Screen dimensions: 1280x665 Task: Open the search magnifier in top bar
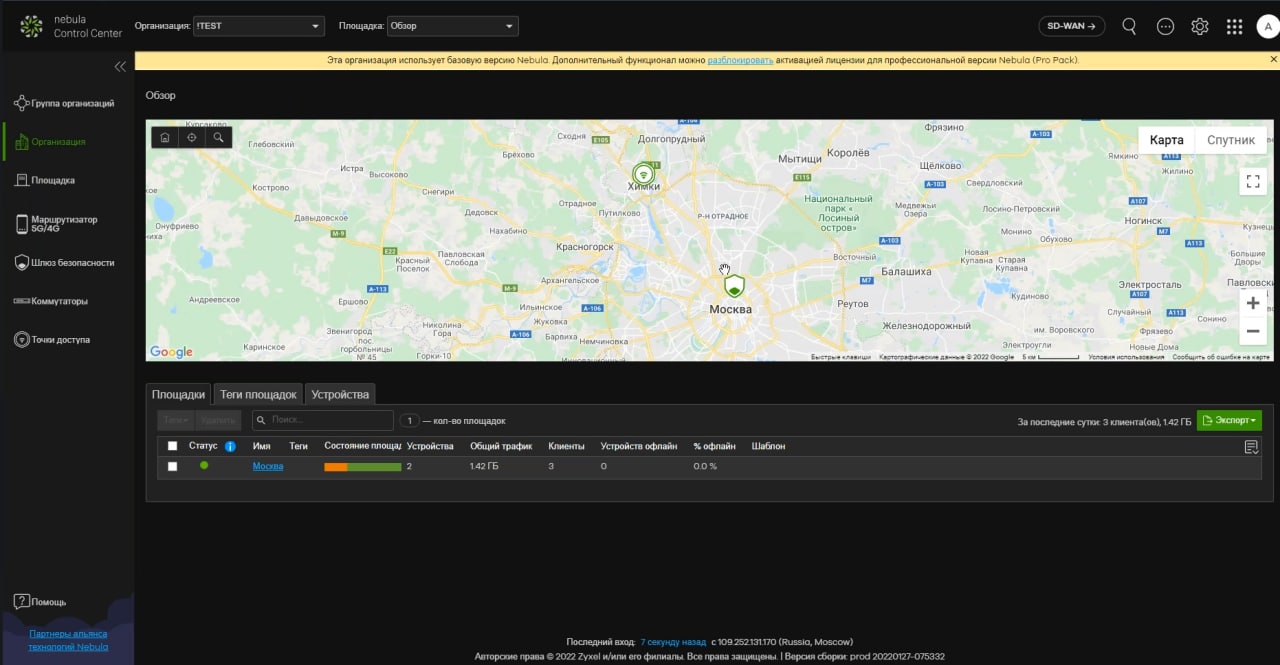point(1129,27)
